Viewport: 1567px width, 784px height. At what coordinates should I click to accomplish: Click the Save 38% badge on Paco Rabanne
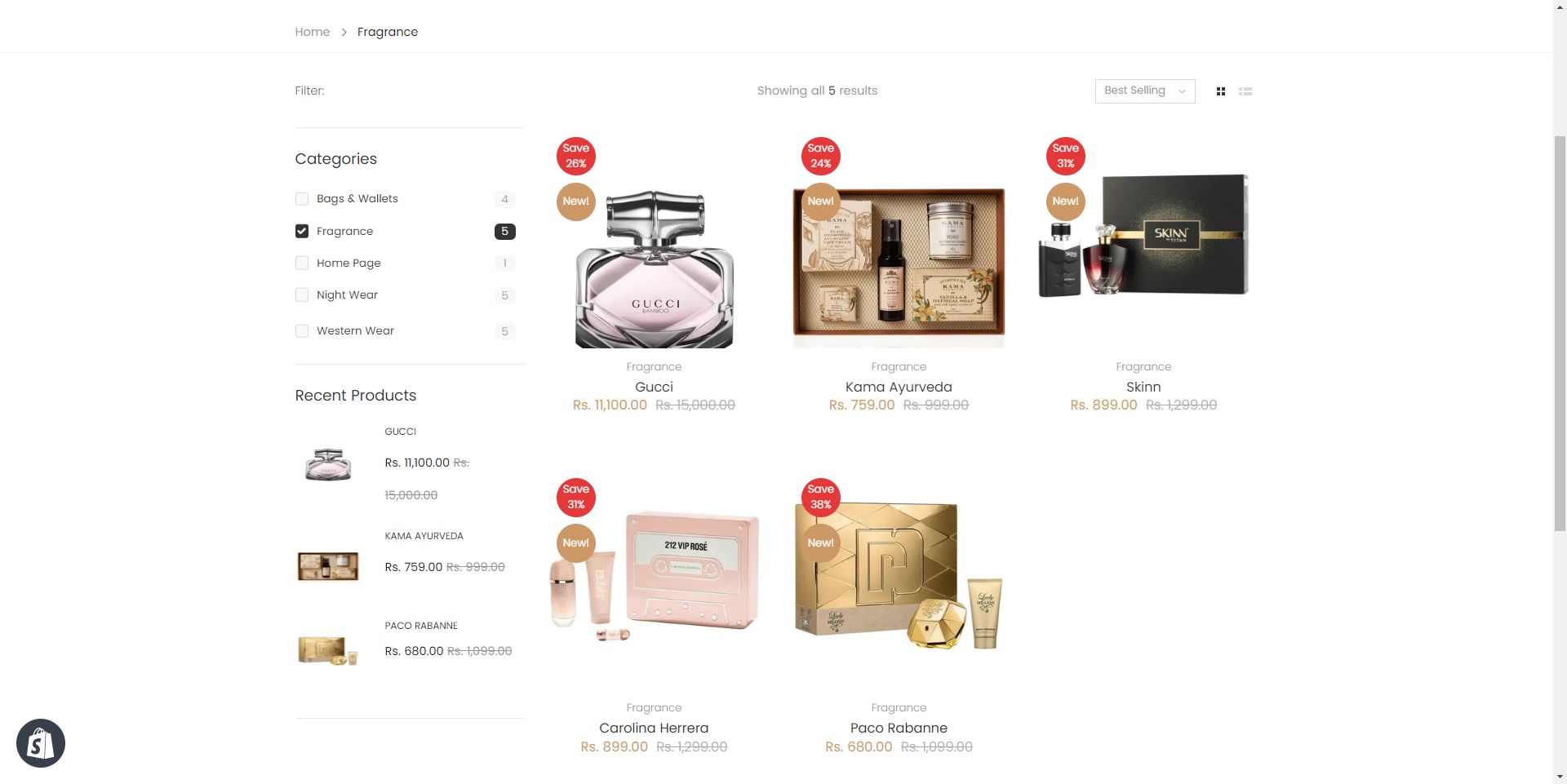pyautogui.click(x=821, y=497)
